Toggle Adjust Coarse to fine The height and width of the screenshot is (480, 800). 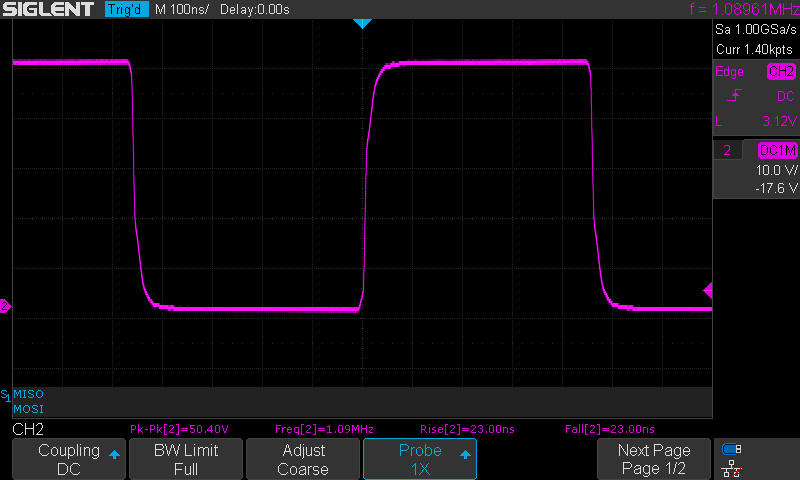click(303, 459)
